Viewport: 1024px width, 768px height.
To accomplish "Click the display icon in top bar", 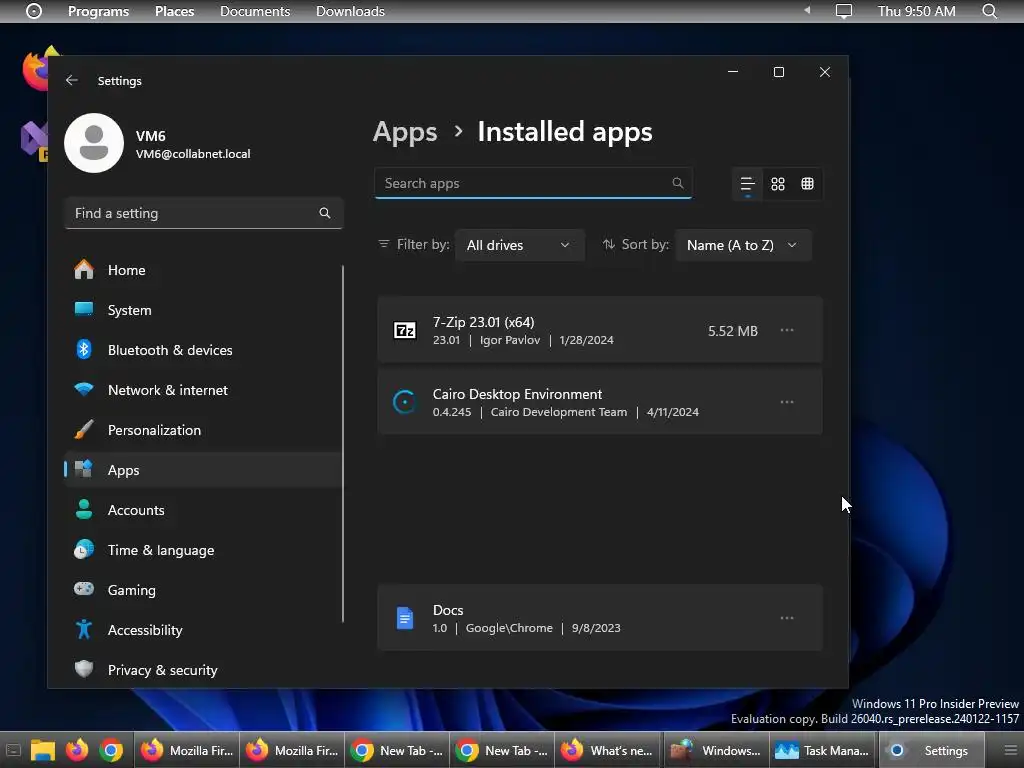I will (x=844, y=11).
